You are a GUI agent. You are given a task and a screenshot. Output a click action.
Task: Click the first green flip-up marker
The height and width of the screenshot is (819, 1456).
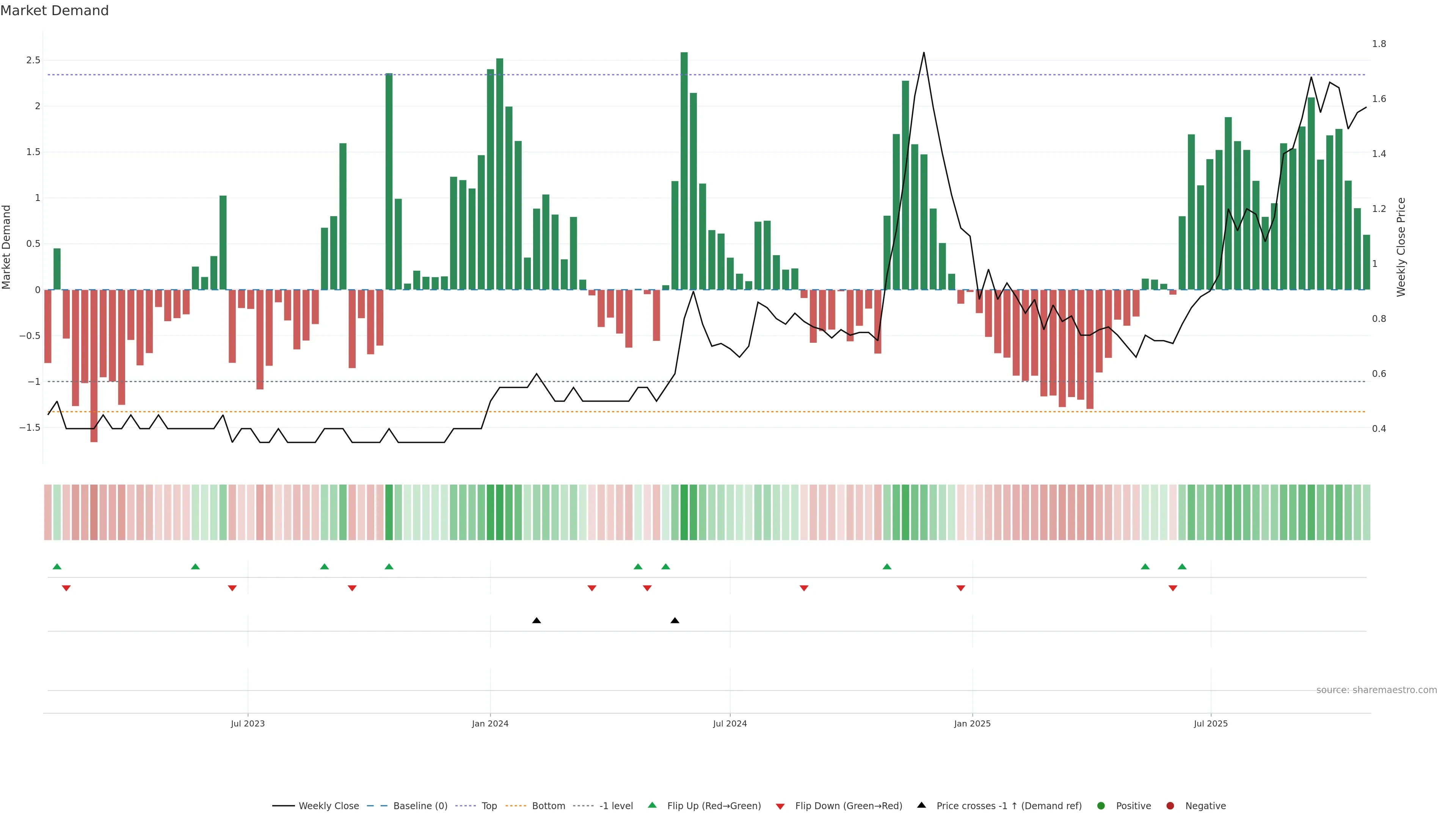click(56, 566)
